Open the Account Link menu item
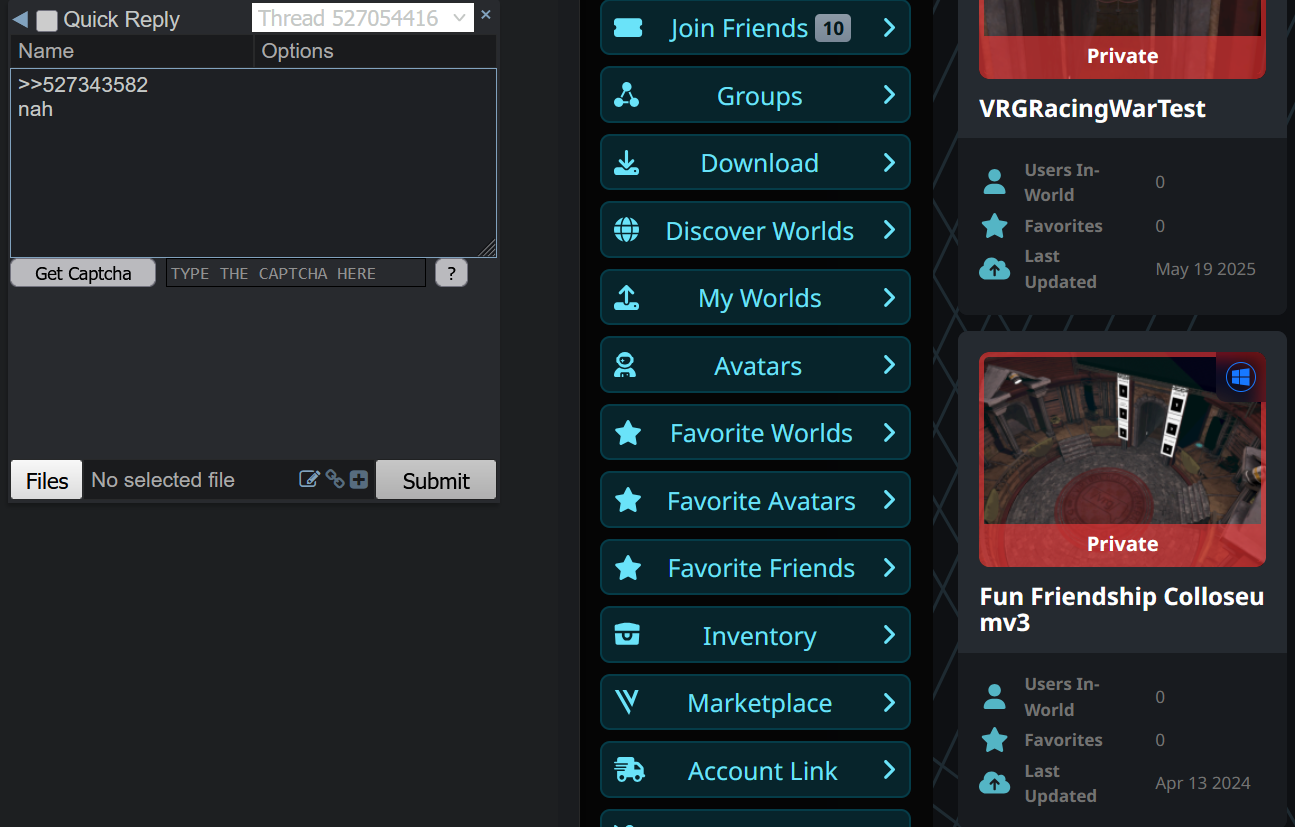 pyautogui.click(x=755, y=770)
